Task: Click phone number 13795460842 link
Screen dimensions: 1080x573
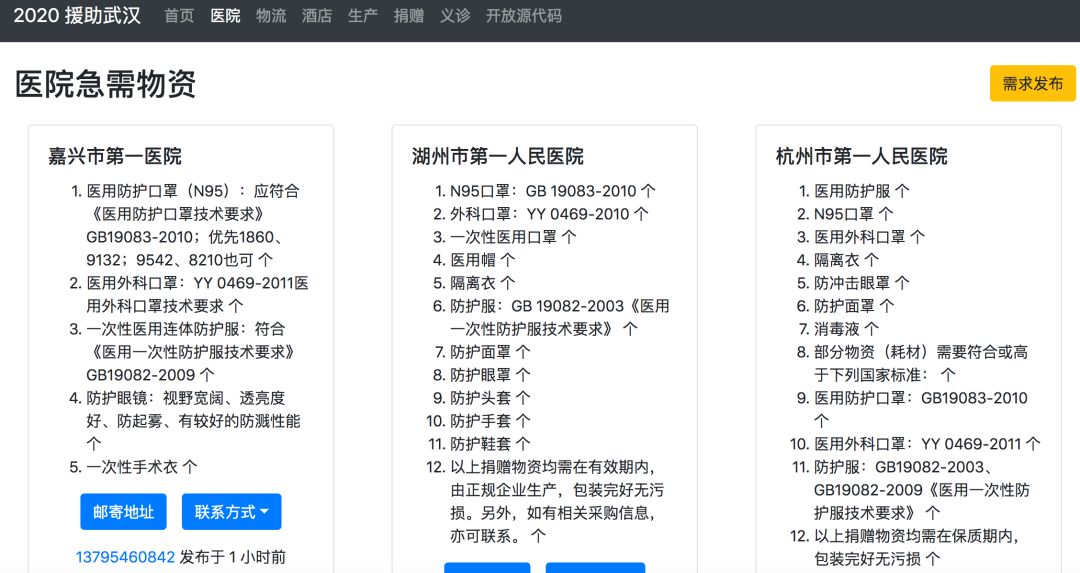Action: 125,557
